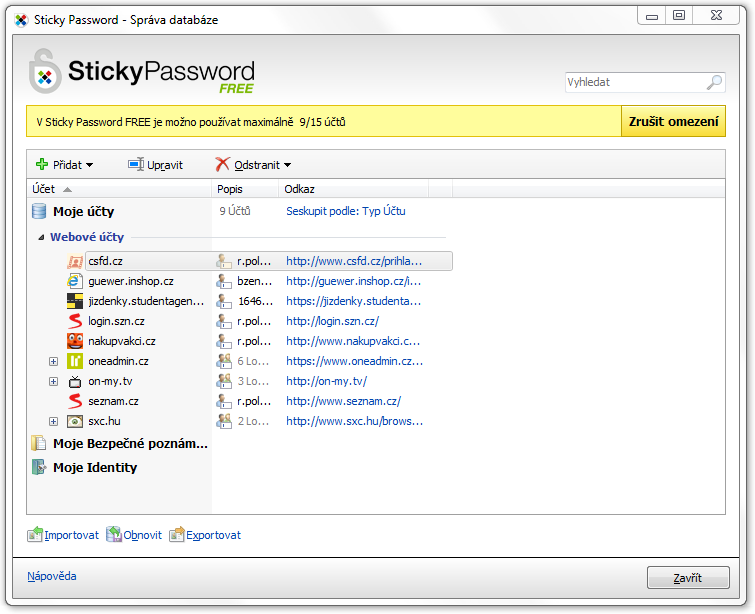Select the Moje Identity tree item
Screen dimensions: 755x614
coord(95,468)
